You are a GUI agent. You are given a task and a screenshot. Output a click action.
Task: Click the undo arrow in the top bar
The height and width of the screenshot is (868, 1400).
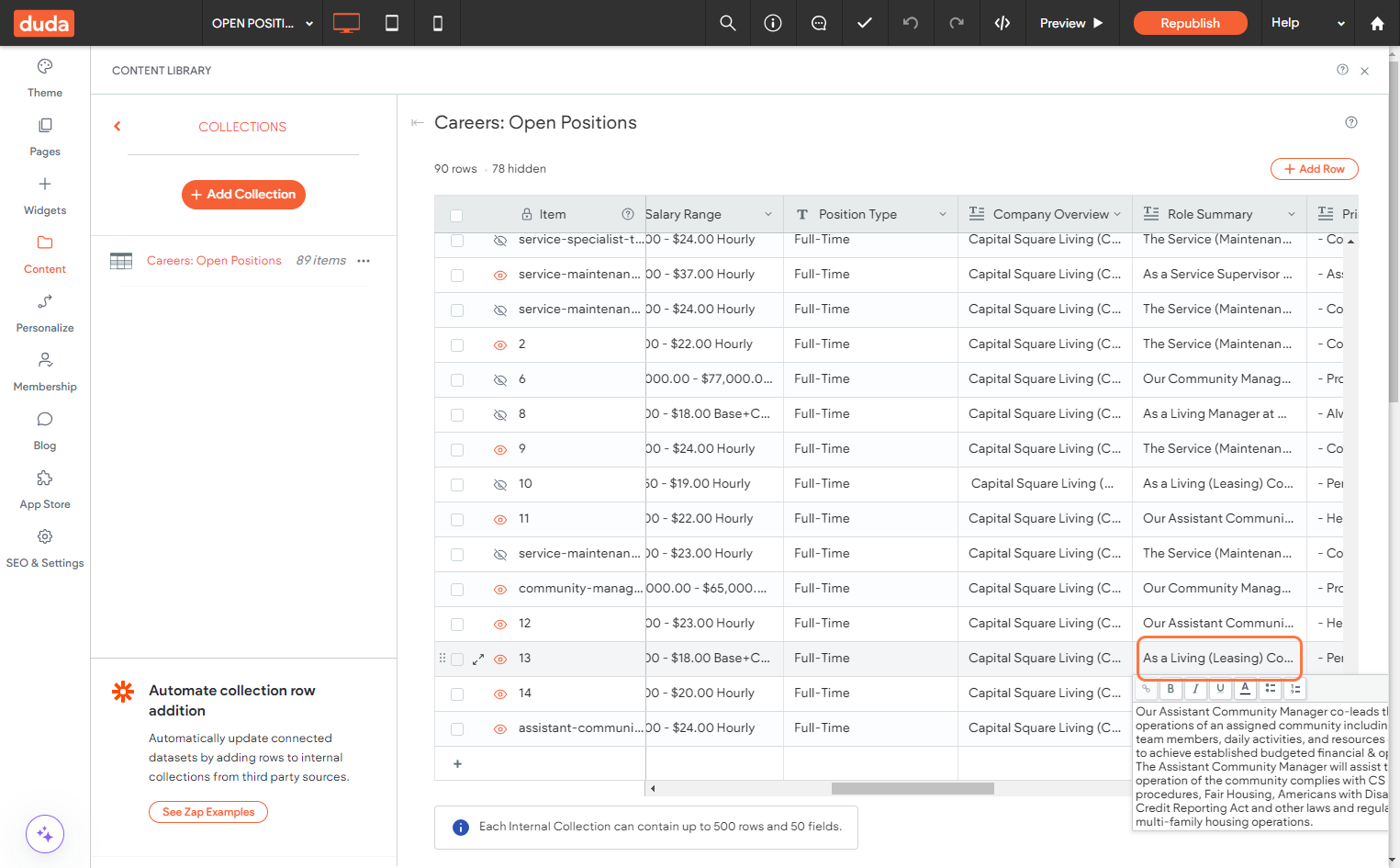point(911,23)
